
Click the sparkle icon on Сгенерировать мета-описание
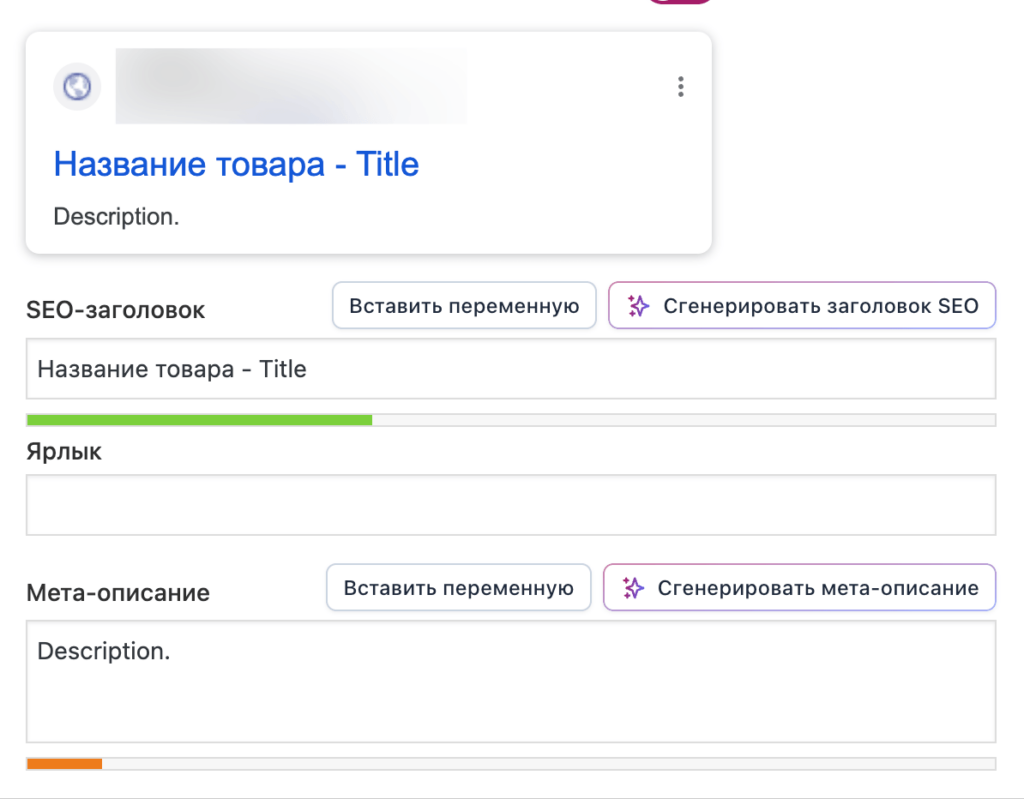(x=633, y=588)
